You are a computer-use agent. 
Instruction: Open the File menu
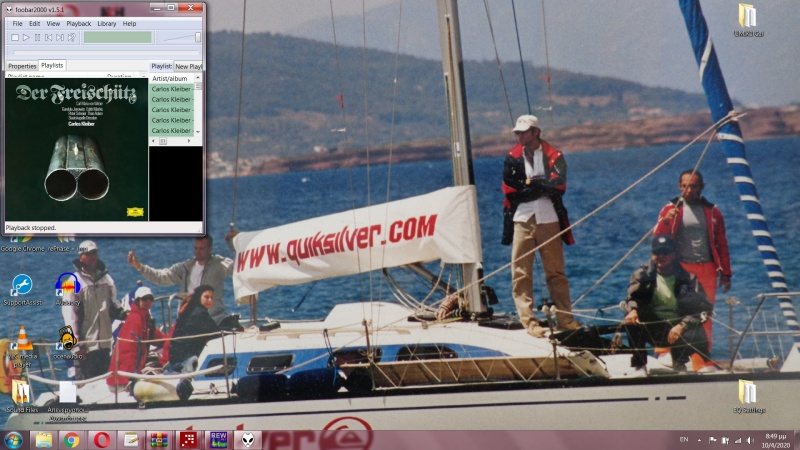pos(17,23)
